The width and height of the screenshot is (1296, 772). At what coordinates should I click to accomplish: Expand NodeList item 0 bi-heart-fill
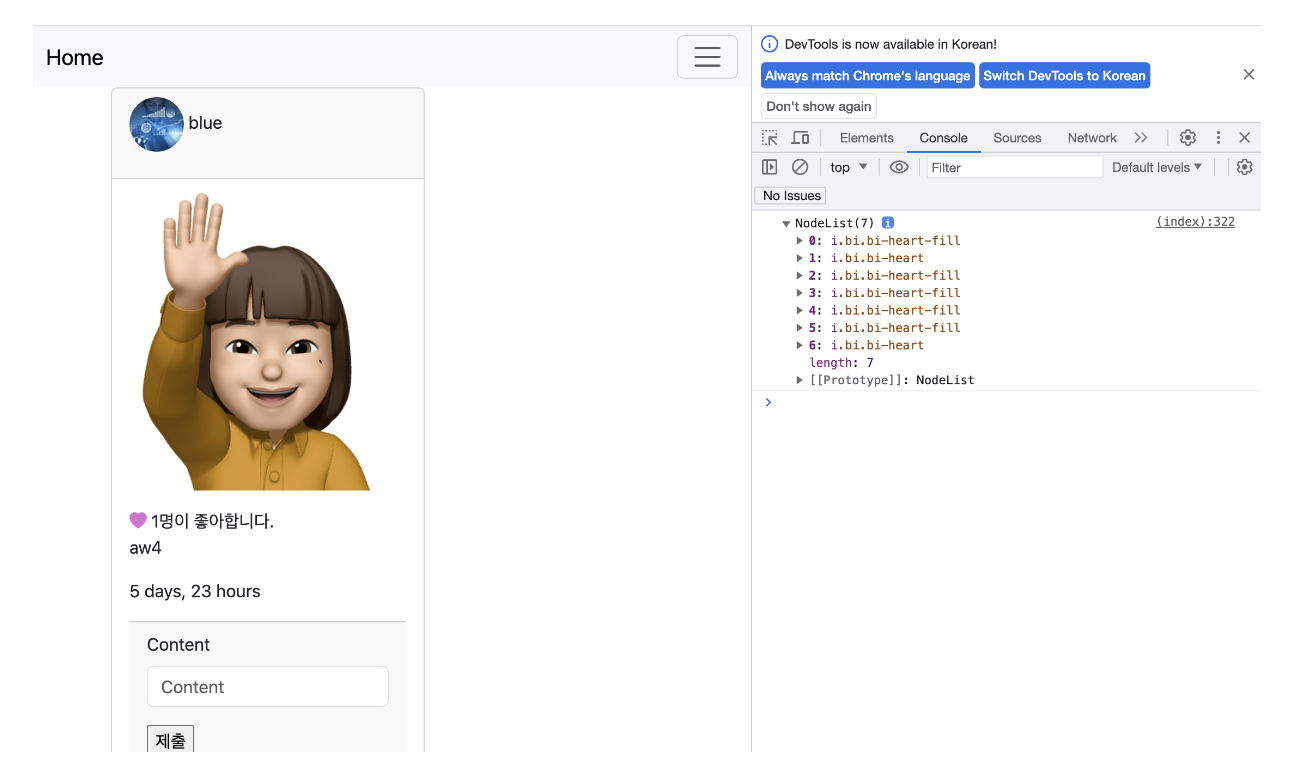point(800,241)
